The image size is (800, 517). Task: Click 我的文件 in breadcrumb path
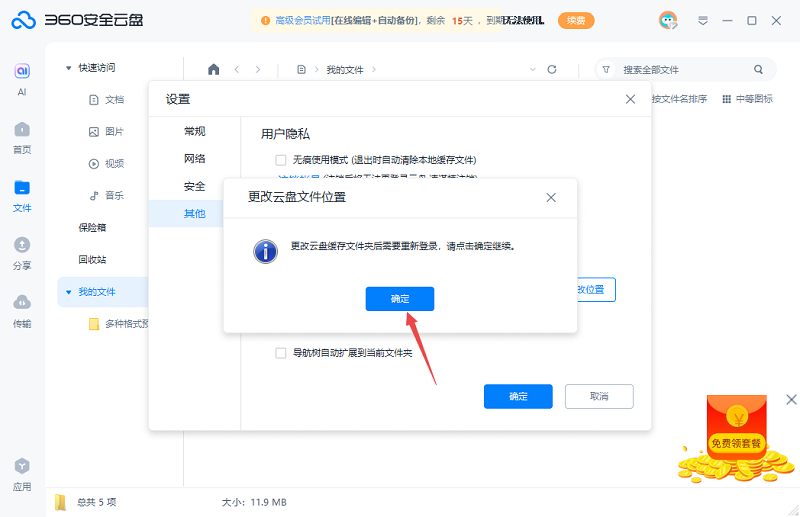coord(345,69)
